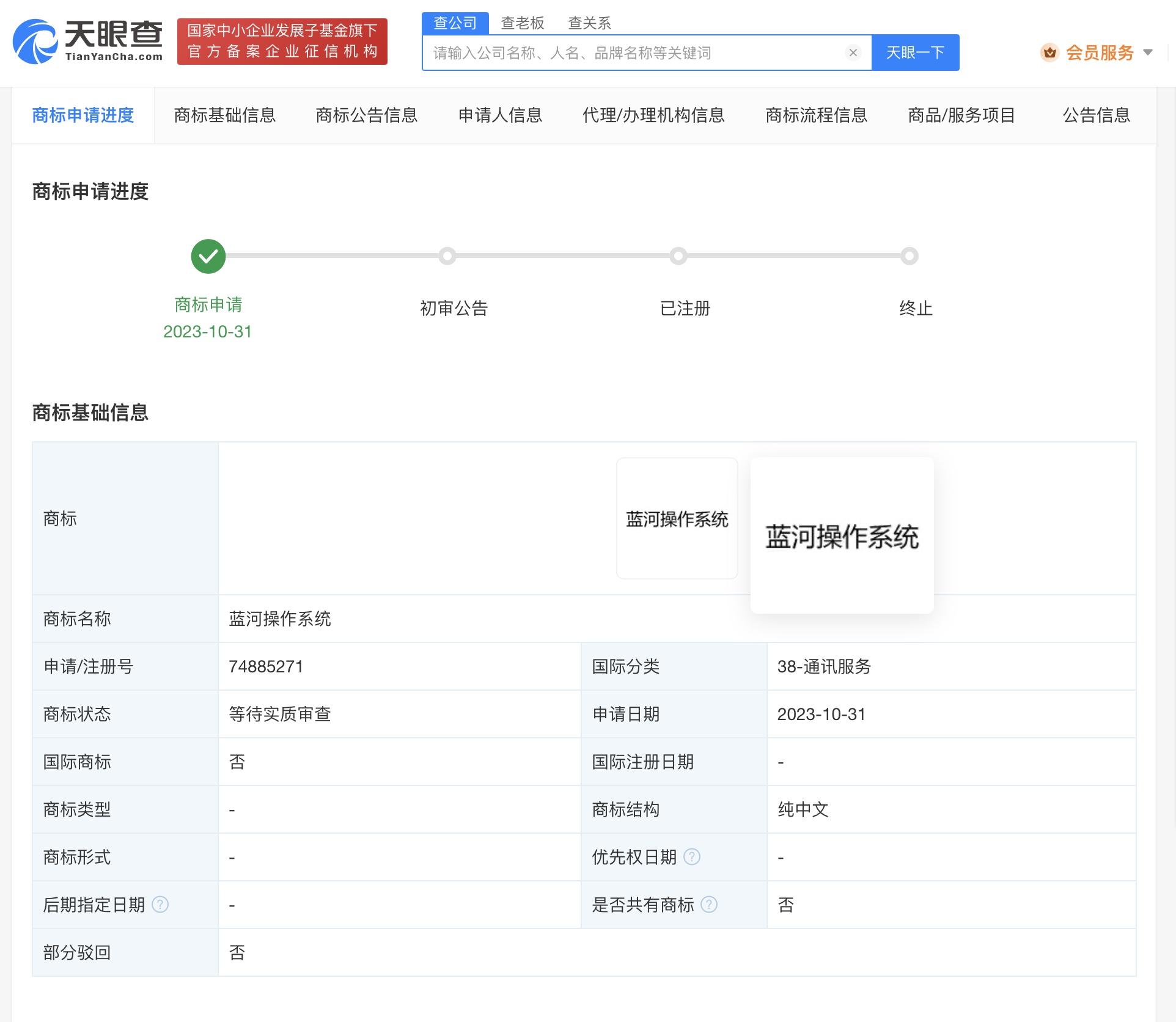The image size is (1176, 1022).
Task: Click the member crown icon
Action: coord(1049,53)
